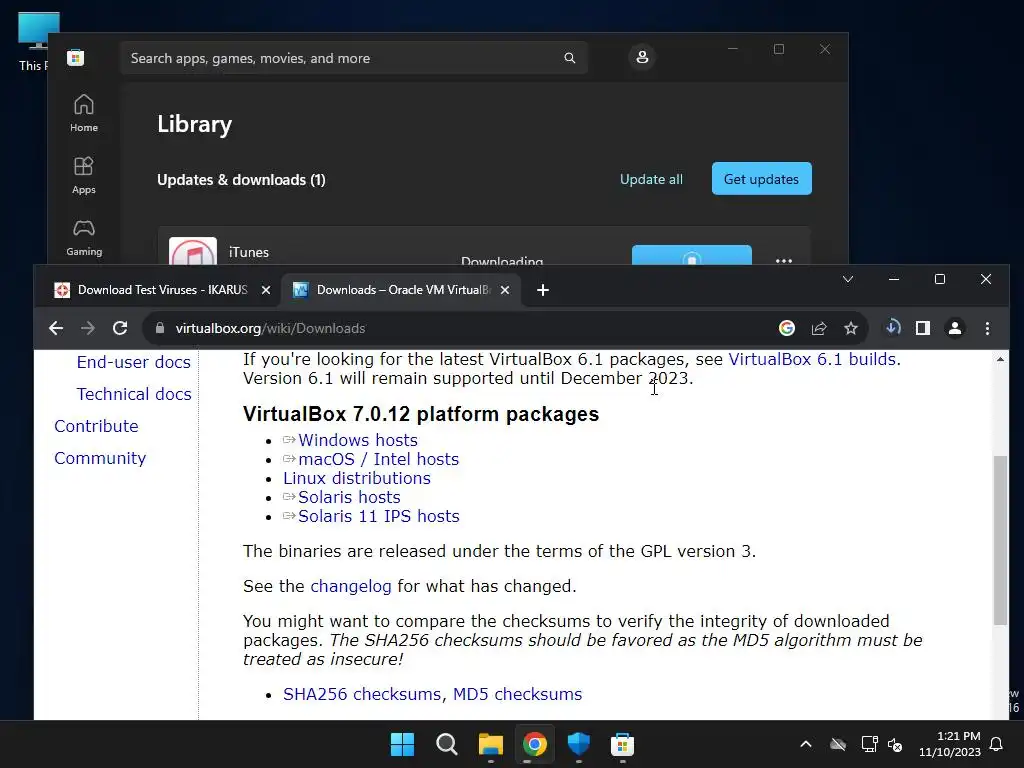Open Gaming section in Microsoft Store

point(84,238)
